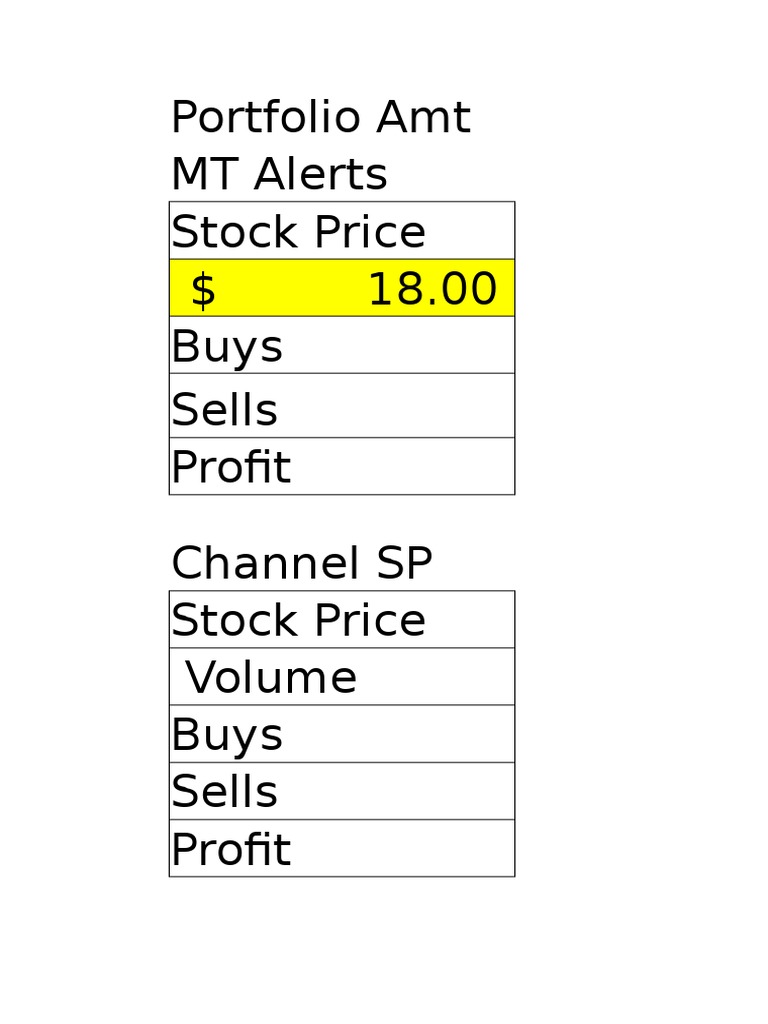Click the dollar sign in yellow cell

(203, 291)
